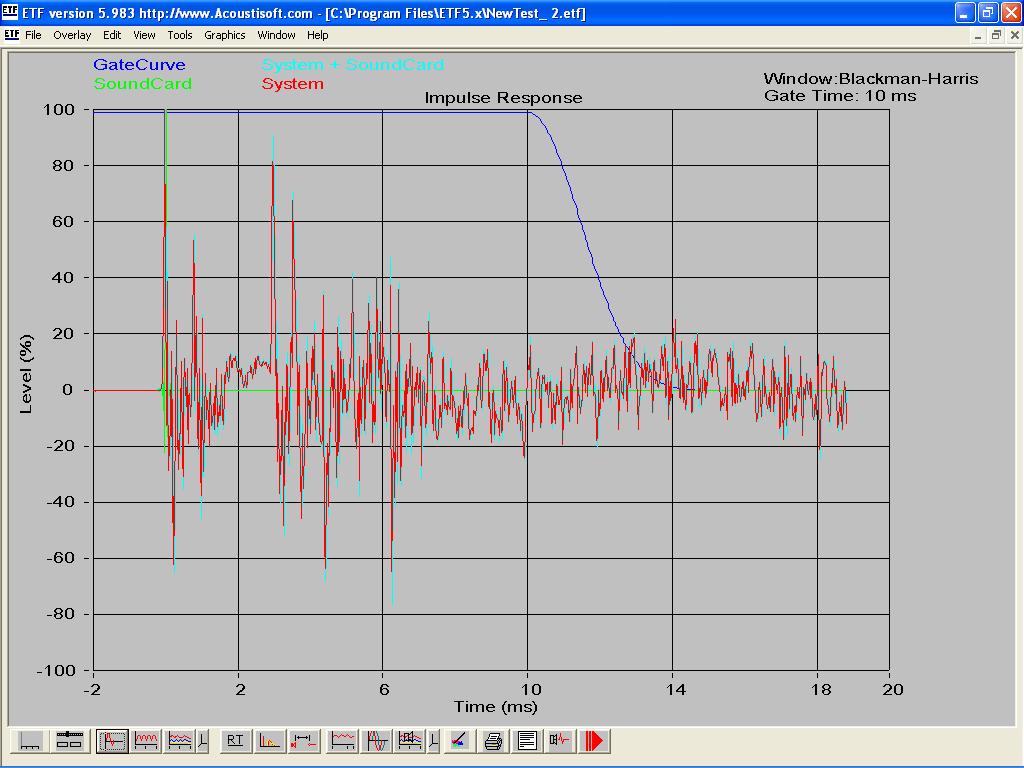Screen dimensions: 1024x768
Task: Click the green SoundCard legend label
Action: (142, 84)
